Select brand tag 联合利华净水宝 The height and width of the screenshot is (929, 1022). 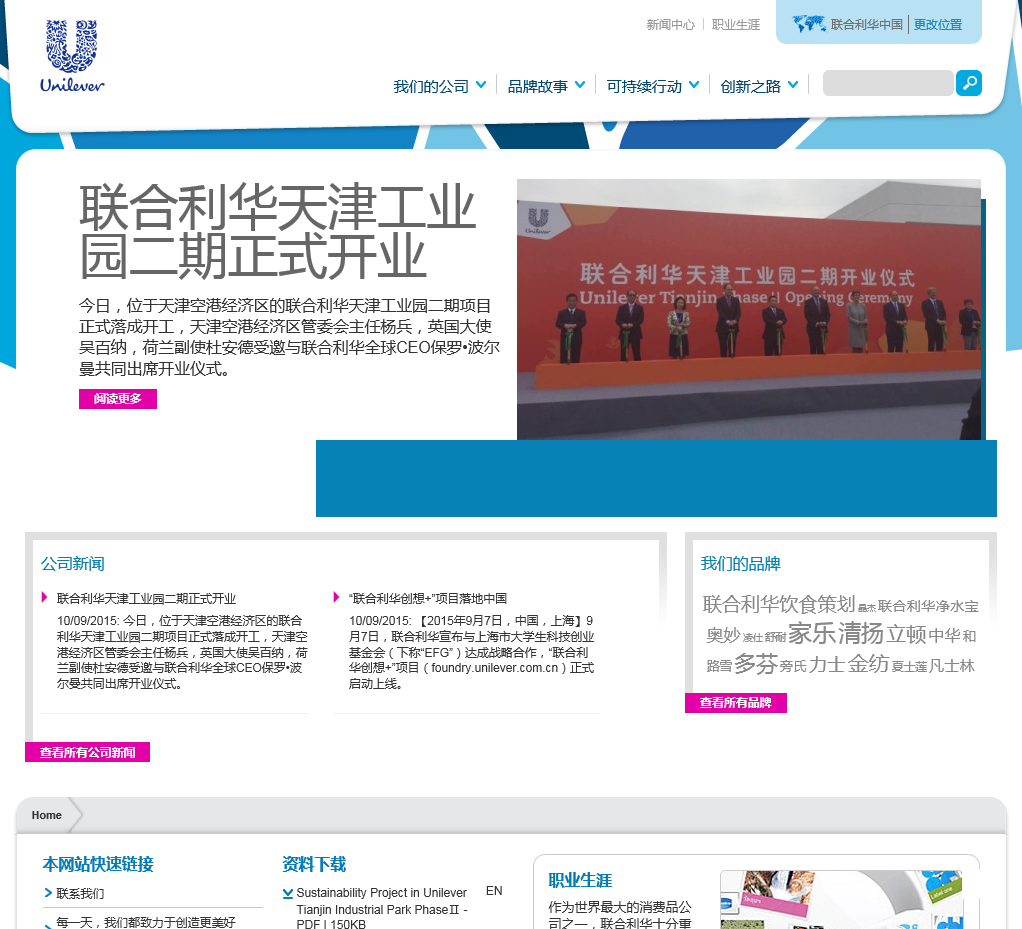[927, 606]
